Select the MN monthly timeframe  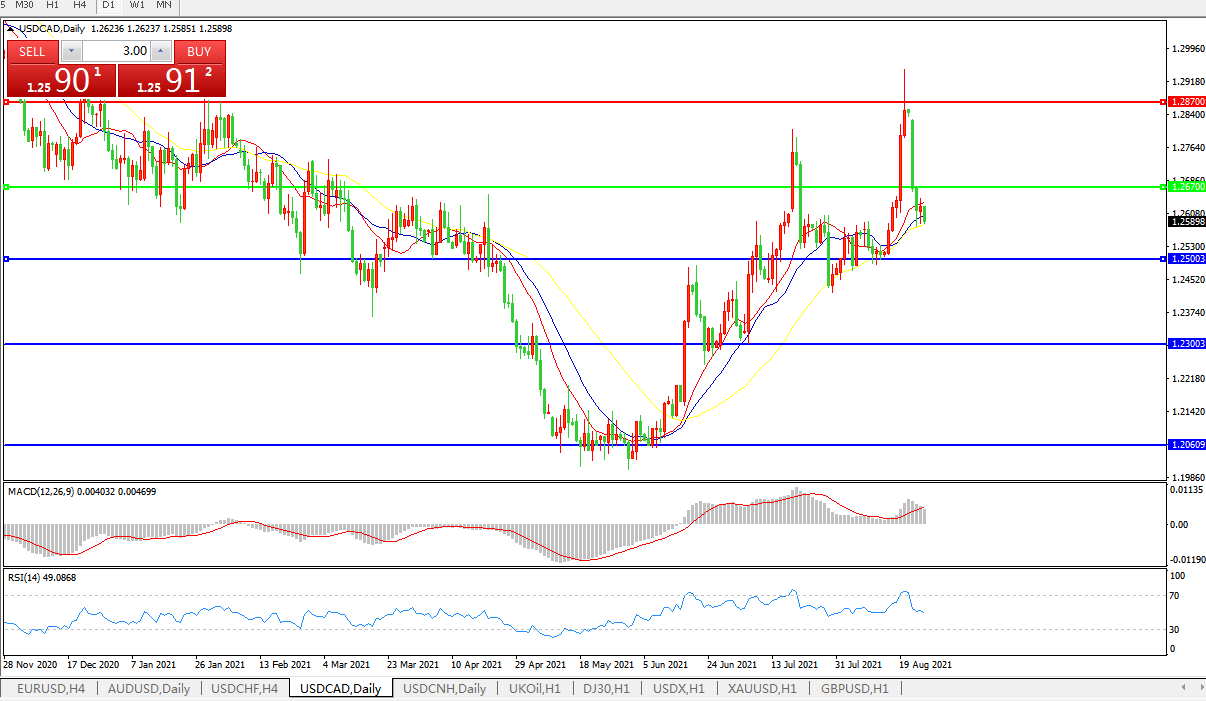click(x=163, y=5)
